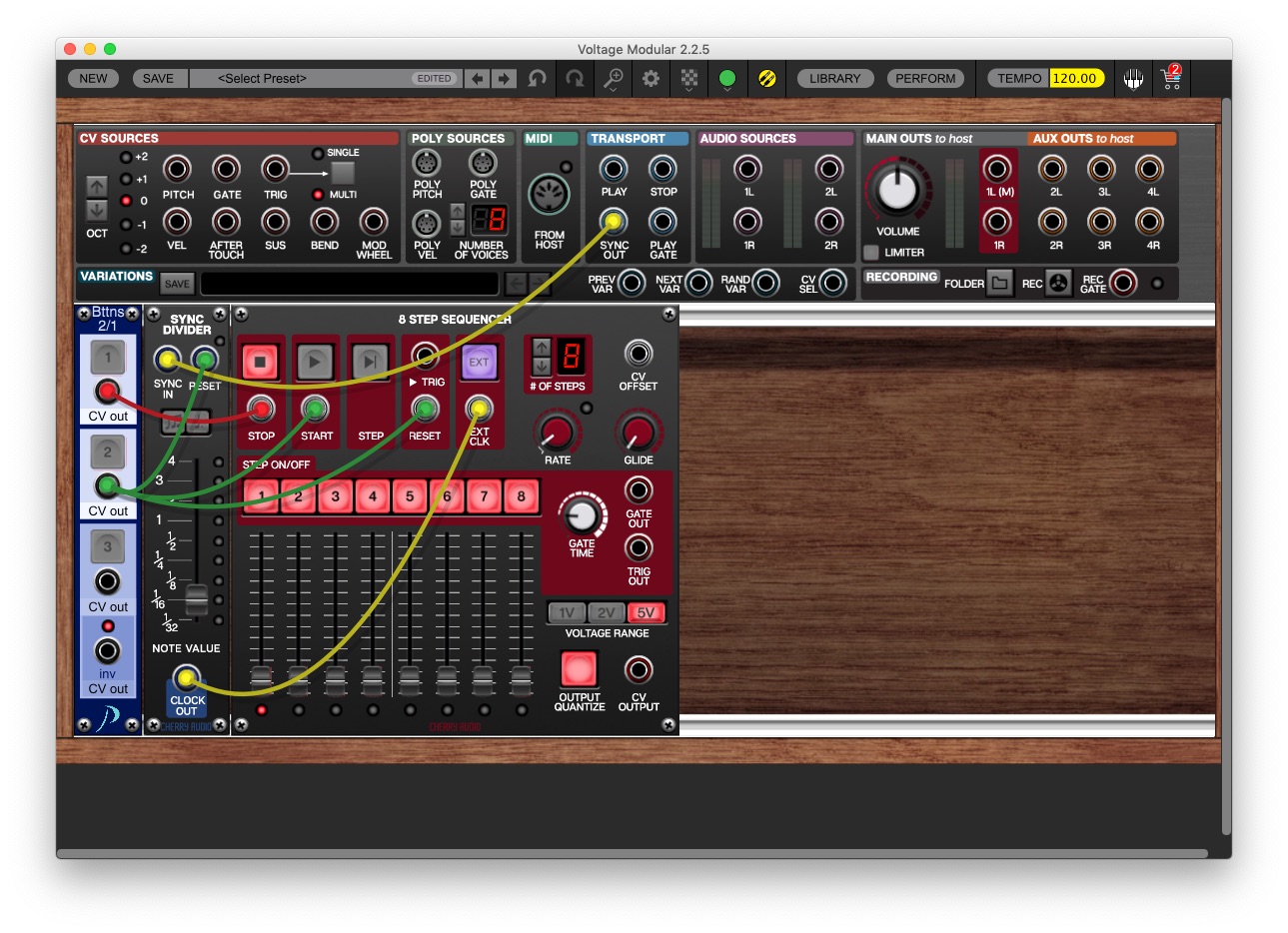Viewport: 1288px width, 933px height.
Task: Click the MIDI FROM HOST jack
Action: 549,195
